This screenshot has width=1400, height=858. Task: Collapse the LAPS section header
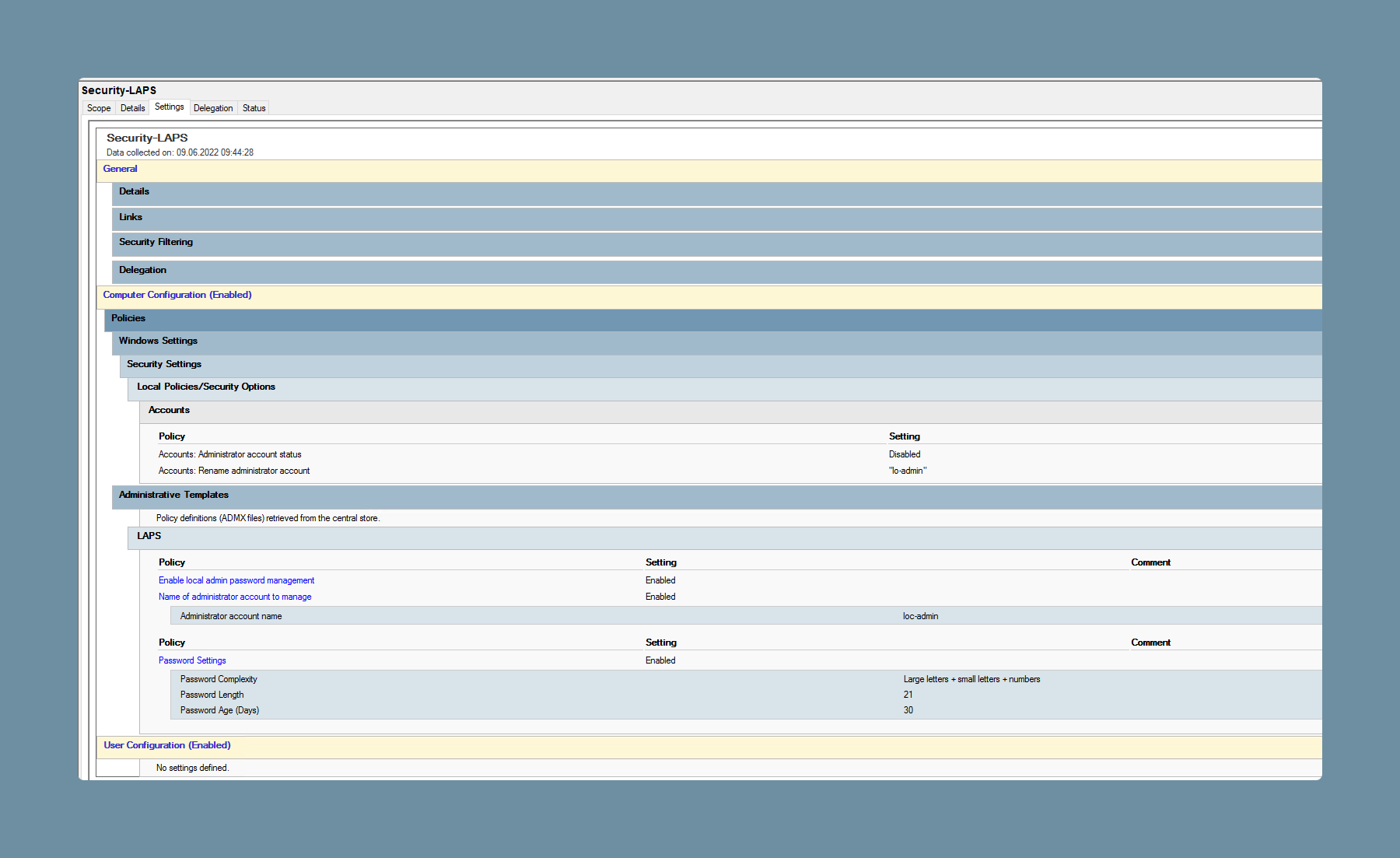724,538
